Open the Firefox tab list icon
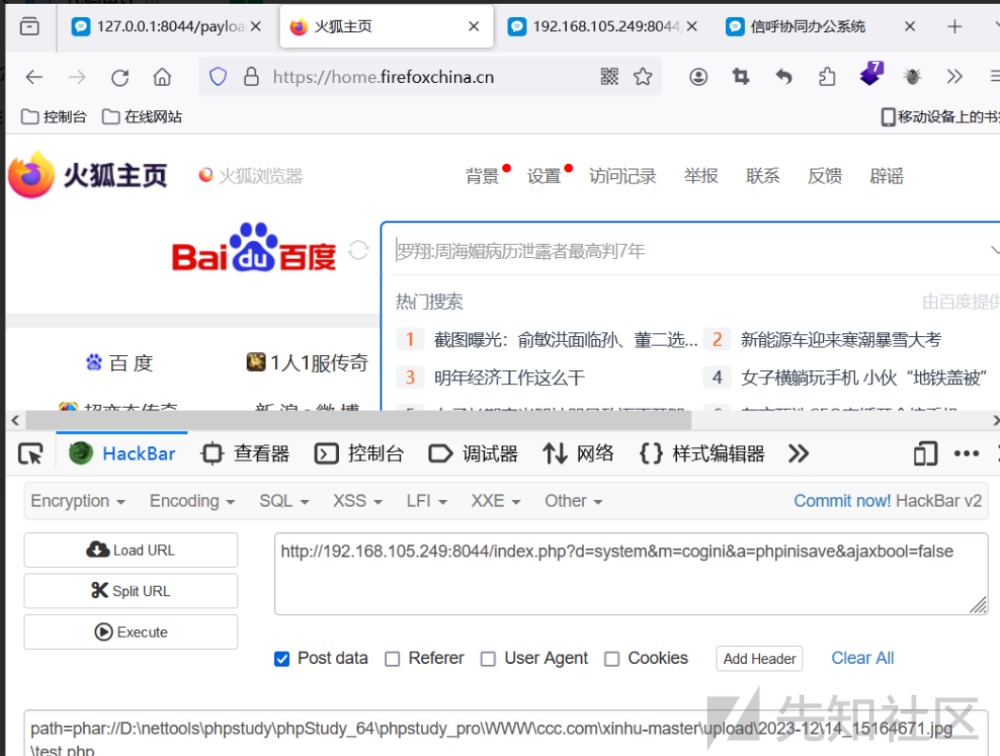1000x756 pixels. [29, 26]
